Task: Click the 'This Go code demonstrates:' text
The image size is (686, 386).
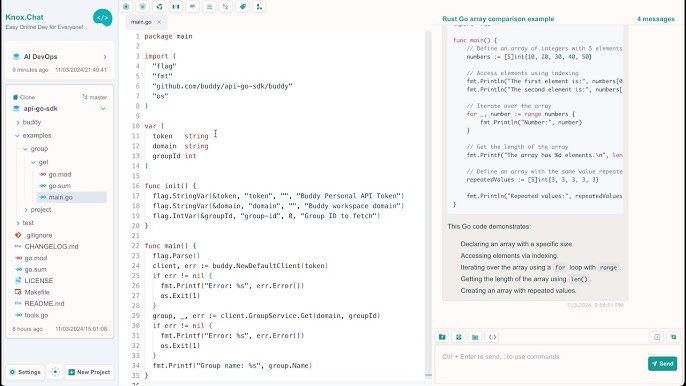Action: (489, 227)
